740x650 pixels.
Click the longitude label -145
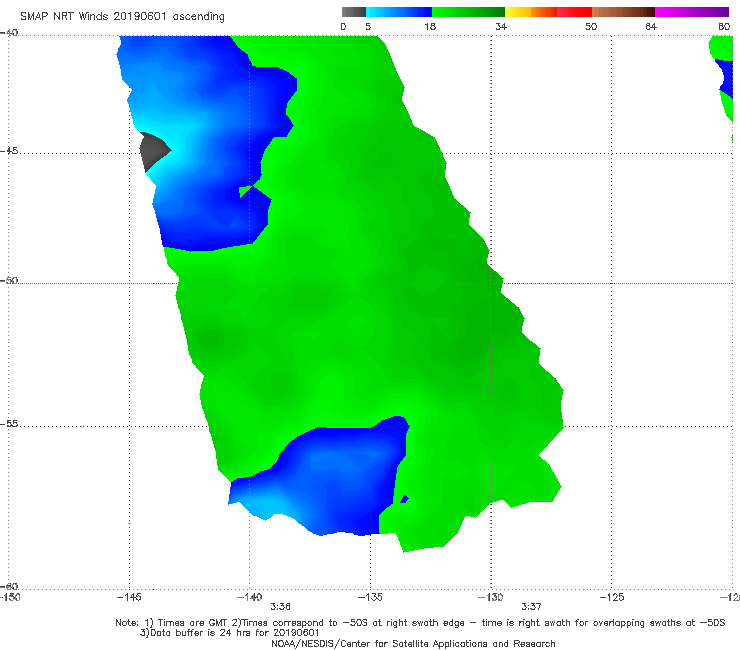pos(129,597)
